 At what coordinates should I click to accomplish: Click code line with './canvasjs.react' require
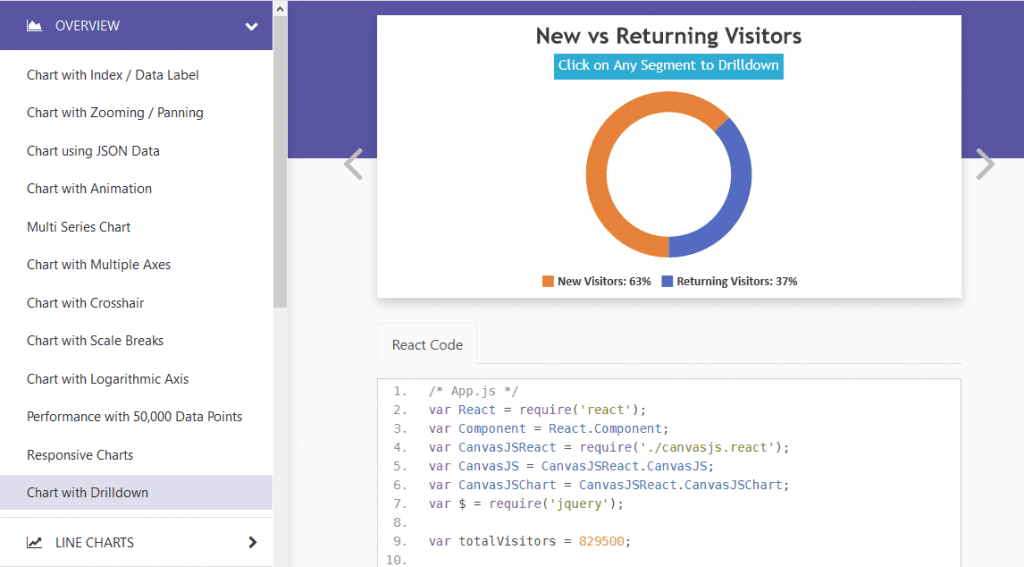609,447
